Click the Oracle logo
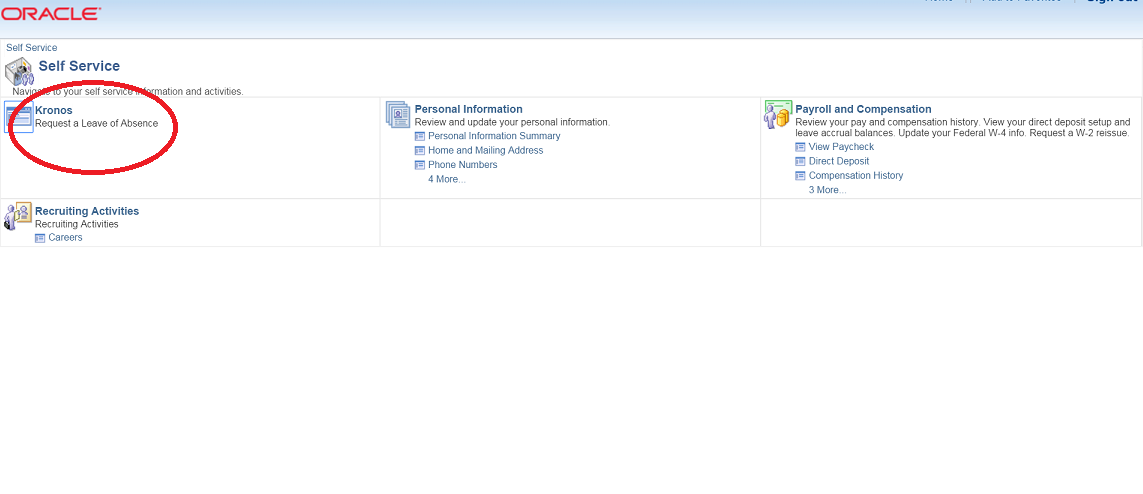This screenshot has height=494, width=1143. [51, 14]
